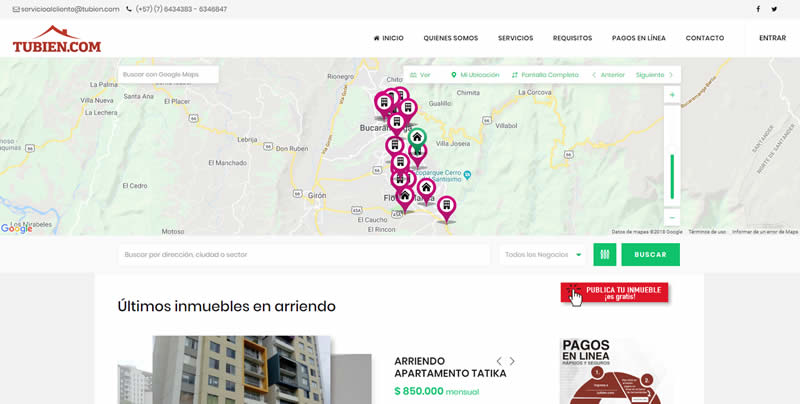Show previous listing with left chevron

click(x=499, y=361)
